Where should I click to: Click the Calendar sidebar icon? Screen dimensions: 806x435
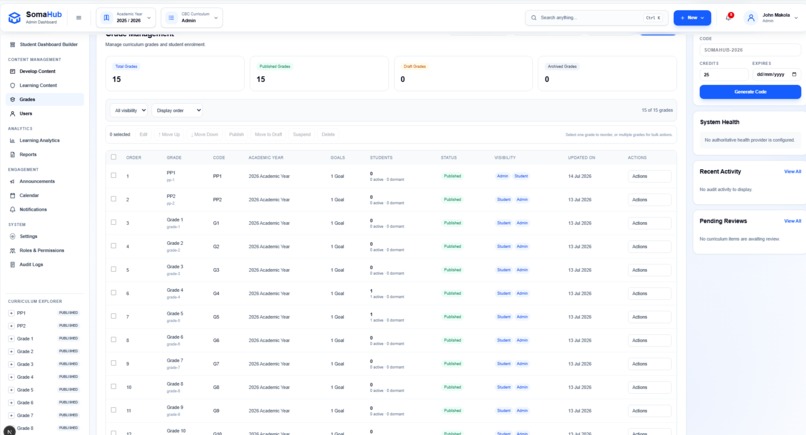pos(13,195)
